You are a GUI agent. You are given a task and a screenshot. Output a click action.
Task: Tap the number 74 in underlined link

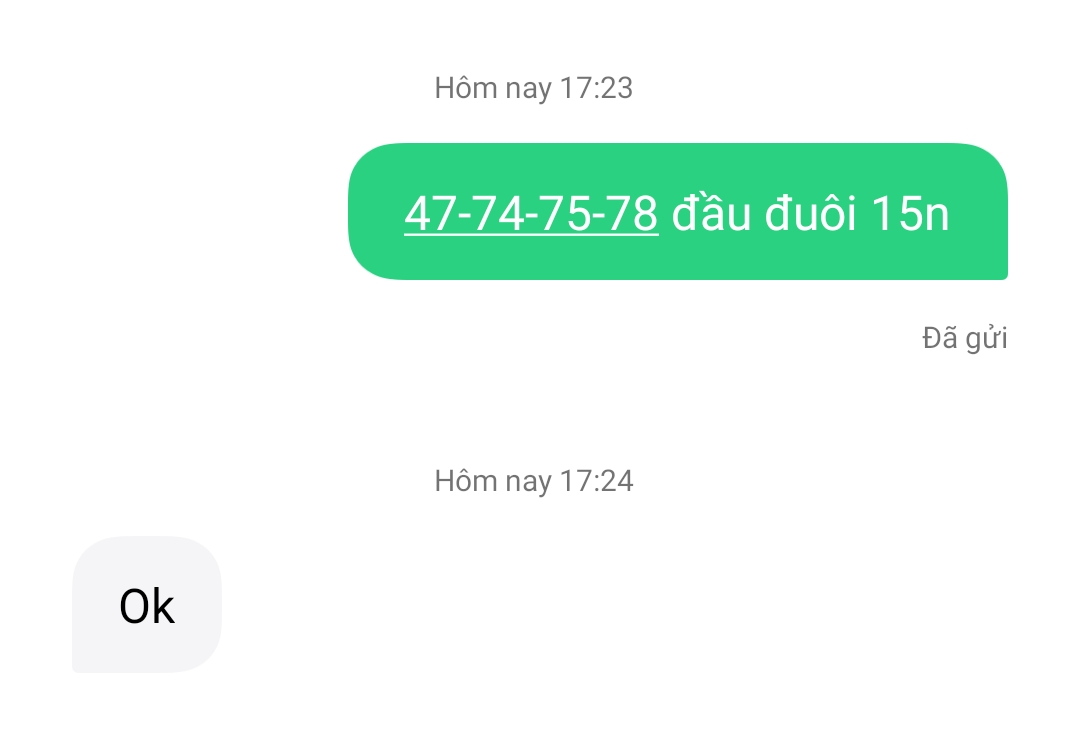tap(498, 214)
